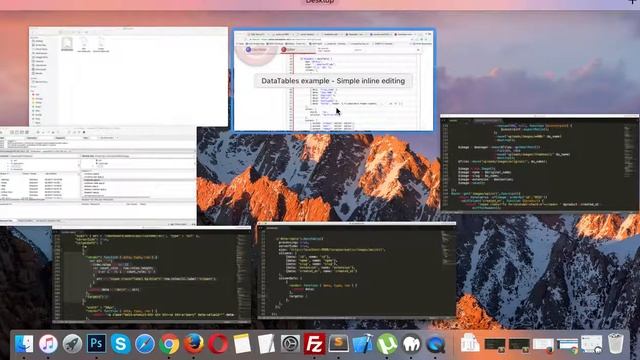Select the Finder window thumbnail
The width and height of the screenshot is (640, 360).
(x=128, y=77)
